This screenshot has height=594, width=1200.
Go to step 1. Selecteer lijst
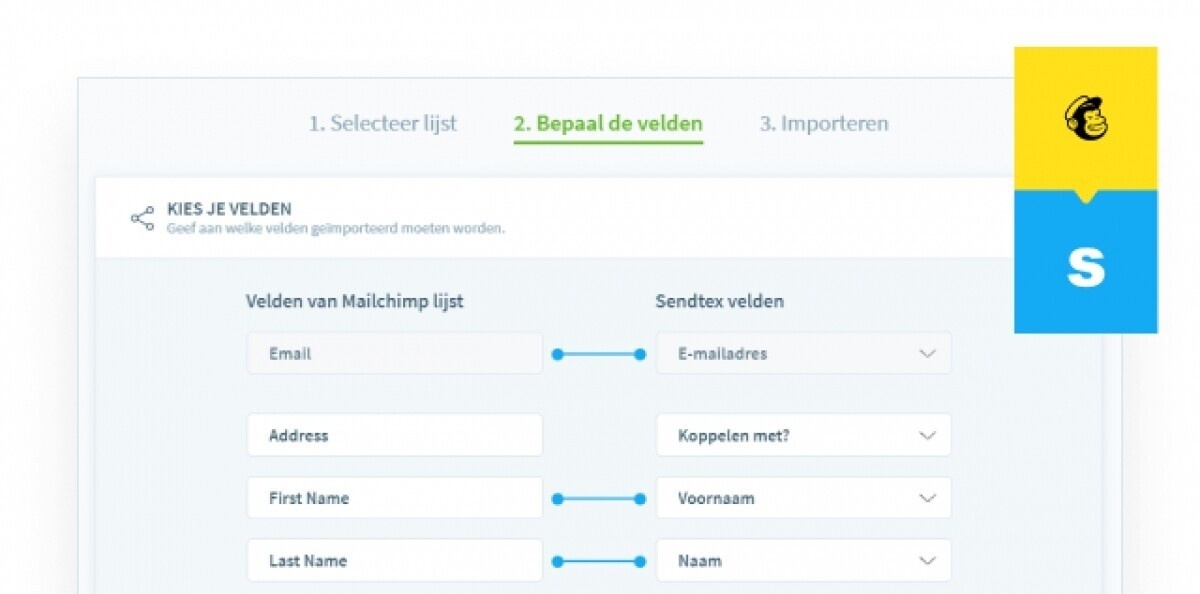(382, 124)
